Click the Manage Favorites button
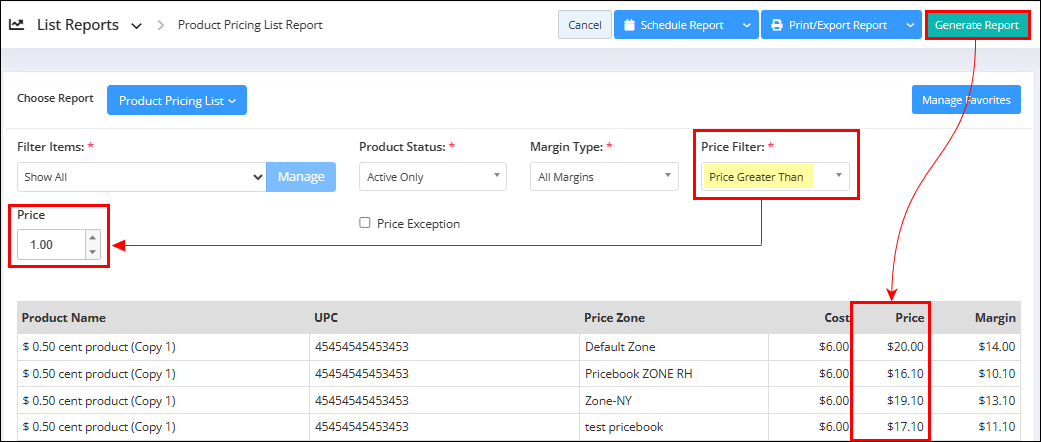 pos(966,100)
